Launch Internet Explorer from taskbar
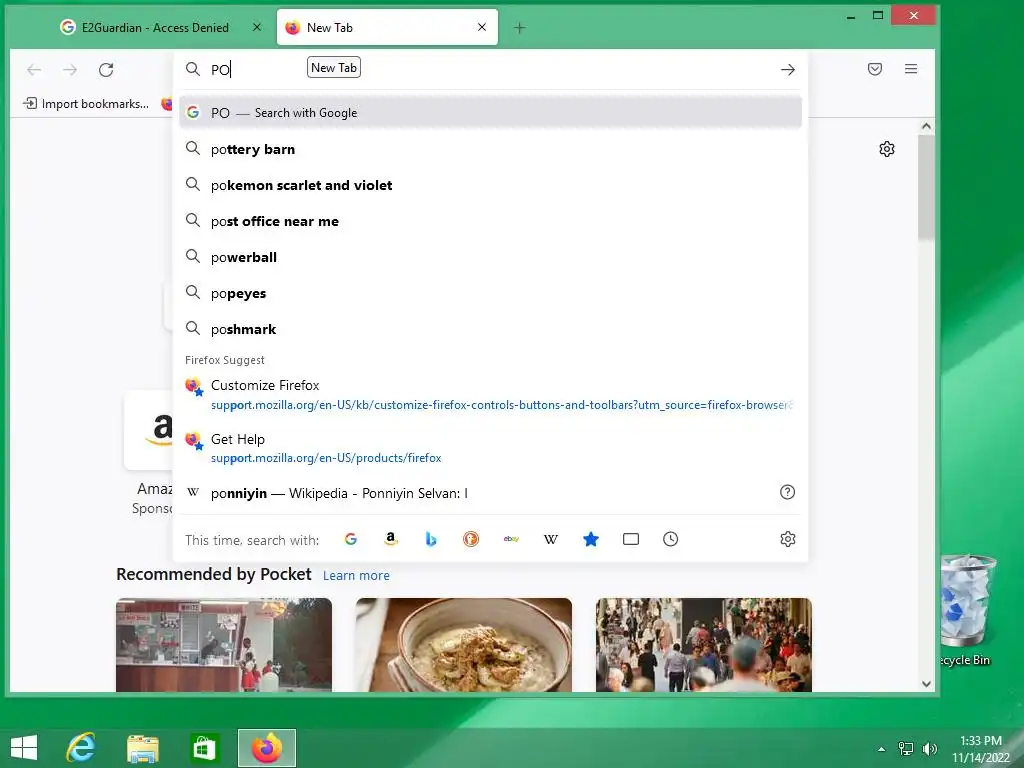The image size is (1024, 768). [x=81, y=748]
